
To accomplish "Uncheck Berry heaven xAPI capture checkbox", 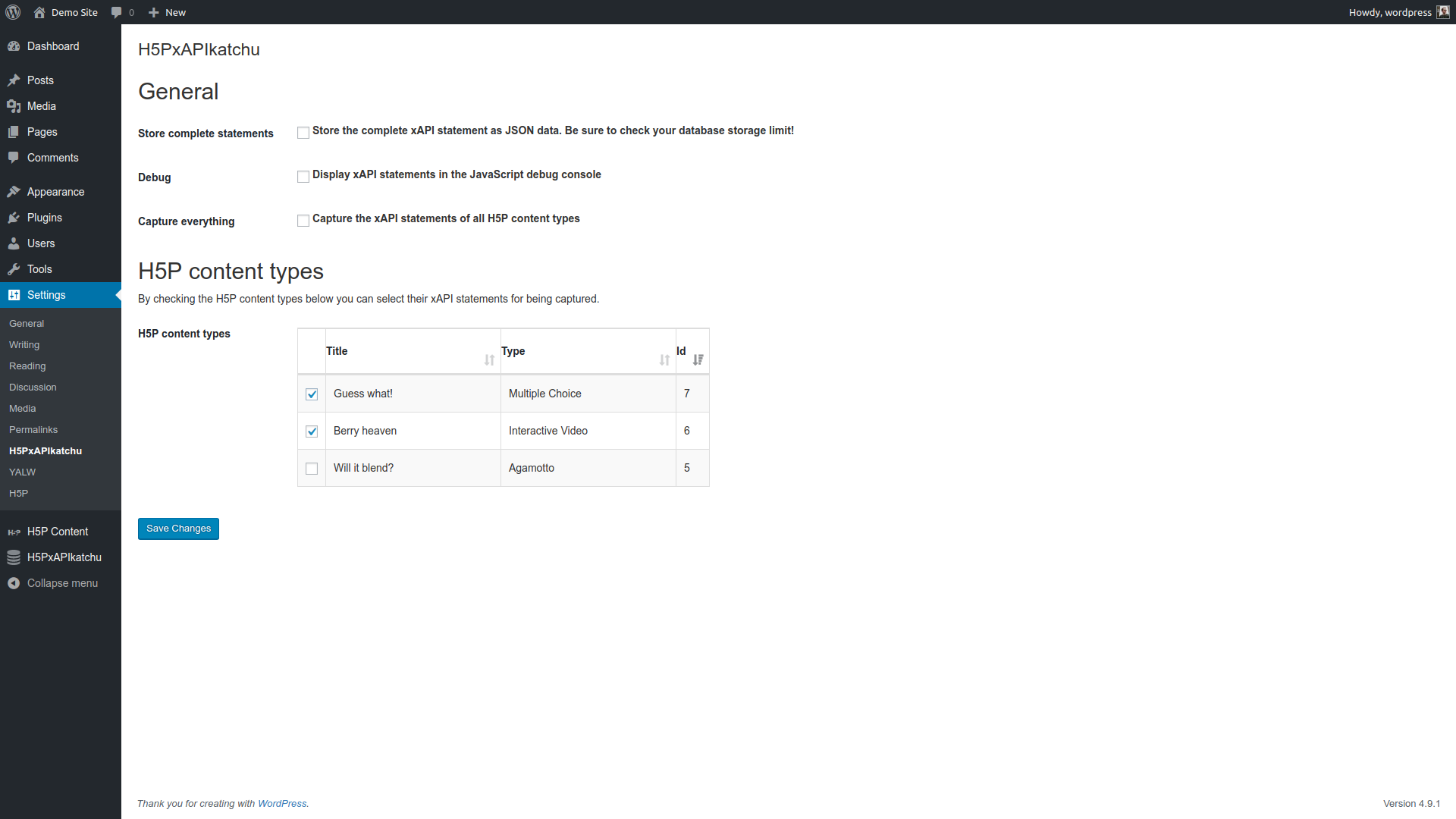I will pos(311,430).
